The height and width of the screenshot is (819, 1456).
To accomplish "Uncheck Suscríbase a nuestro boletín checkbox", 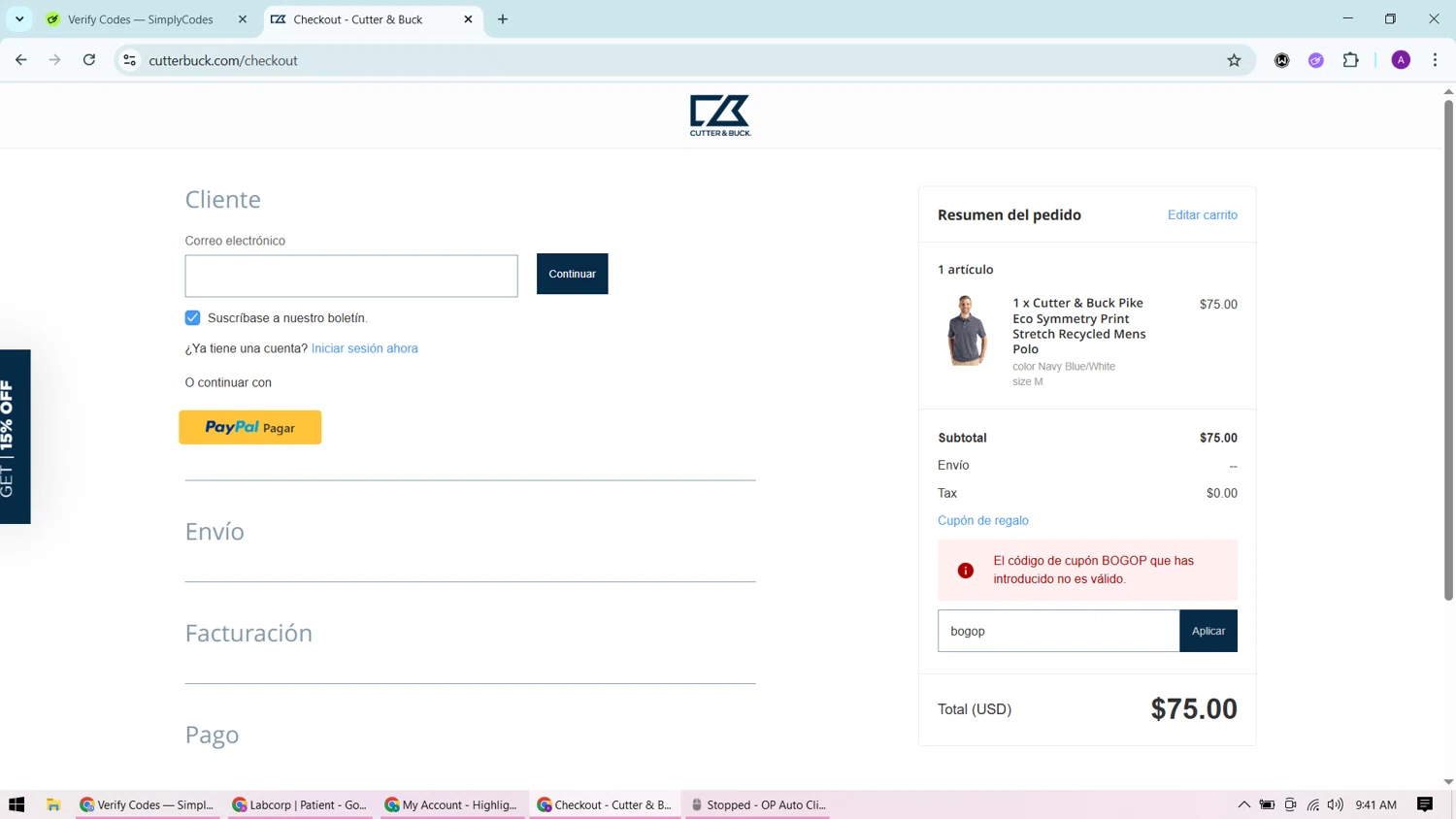I will [x=192, y=318].
